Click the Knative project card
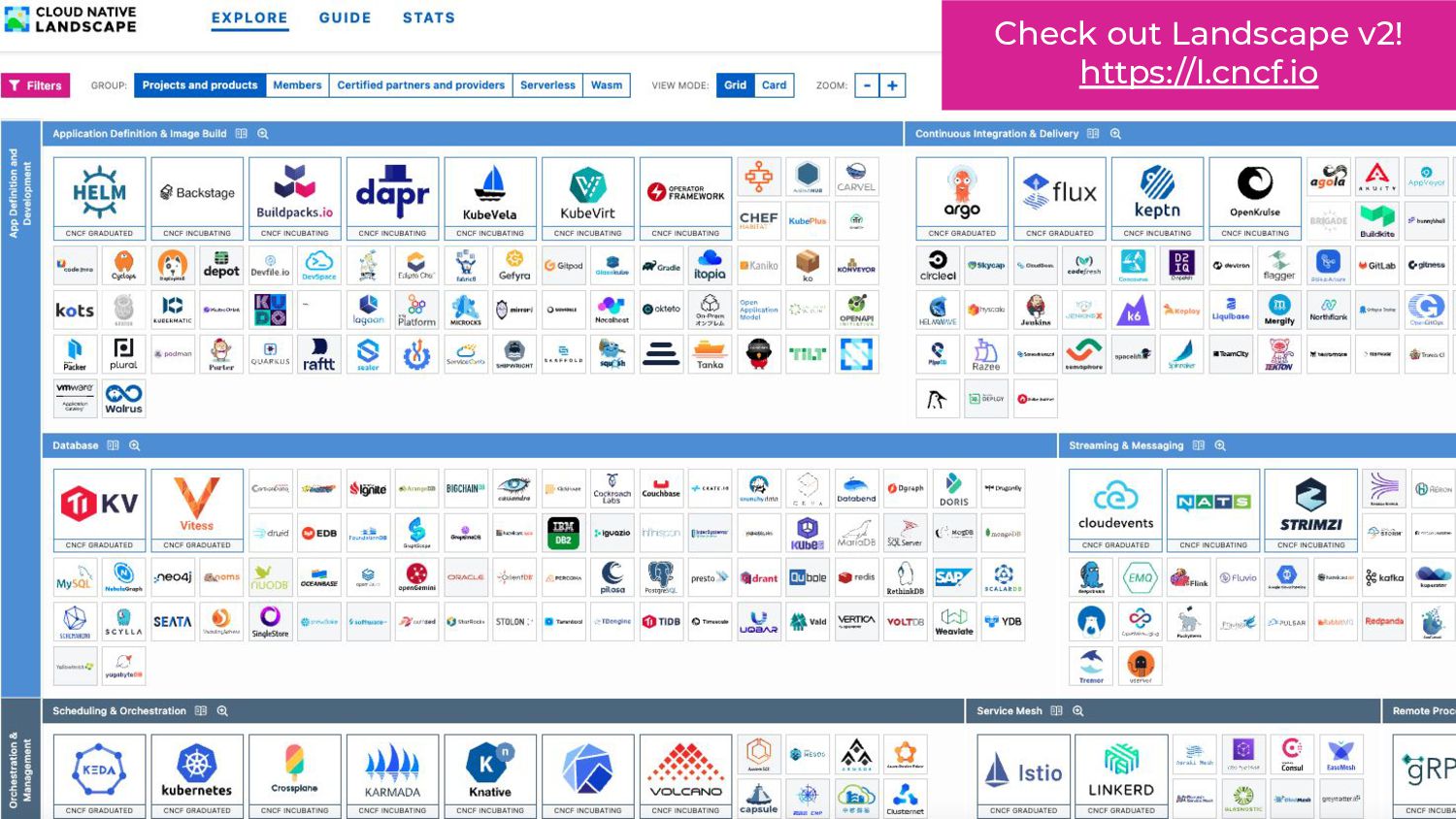Image resolution: width=1456 pixels, height=819 pixels. (490, 775)
